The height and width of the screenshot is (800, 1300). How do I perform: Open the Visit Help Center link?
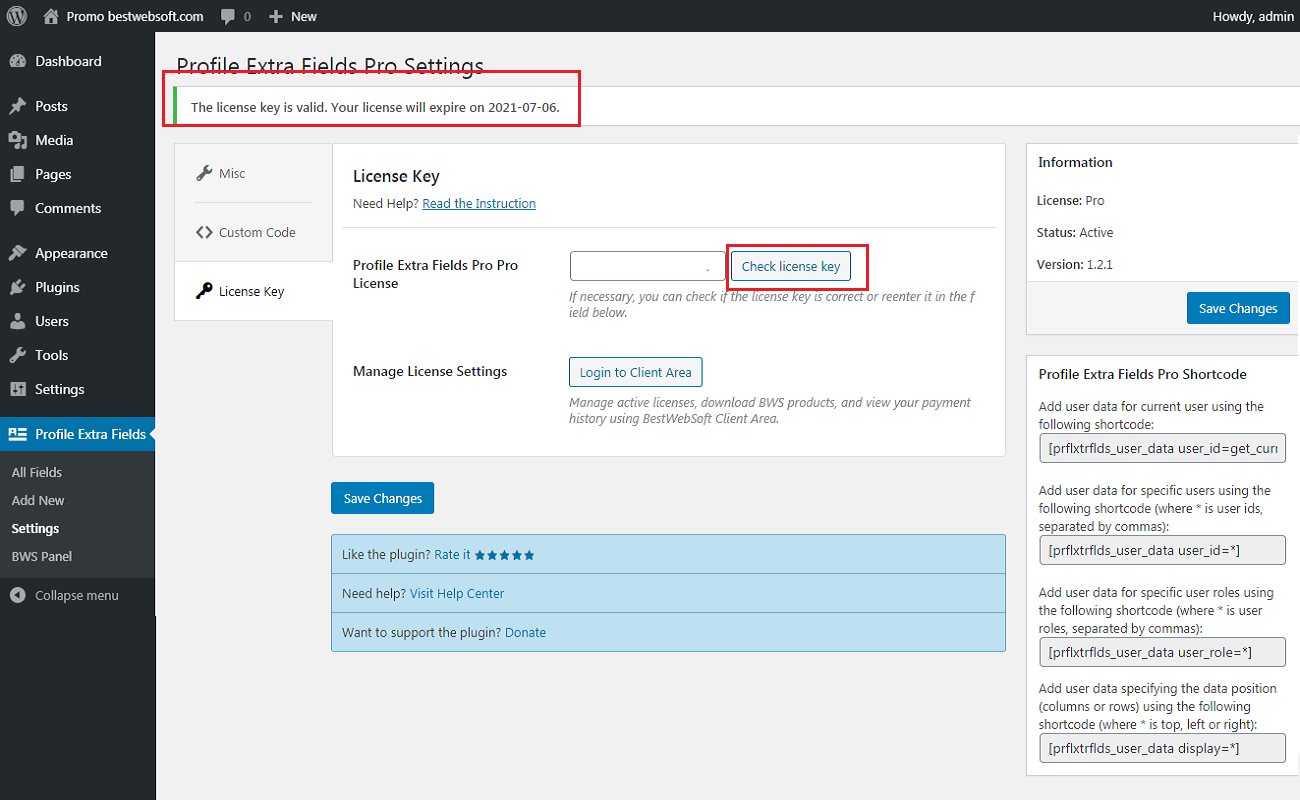[x=457, y=594]
